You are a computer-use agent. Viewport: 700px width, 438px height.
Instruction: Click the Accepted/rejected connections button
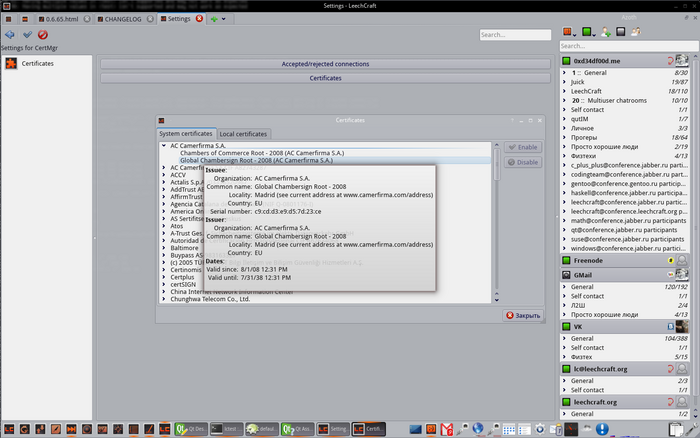(x=325, y=64)
